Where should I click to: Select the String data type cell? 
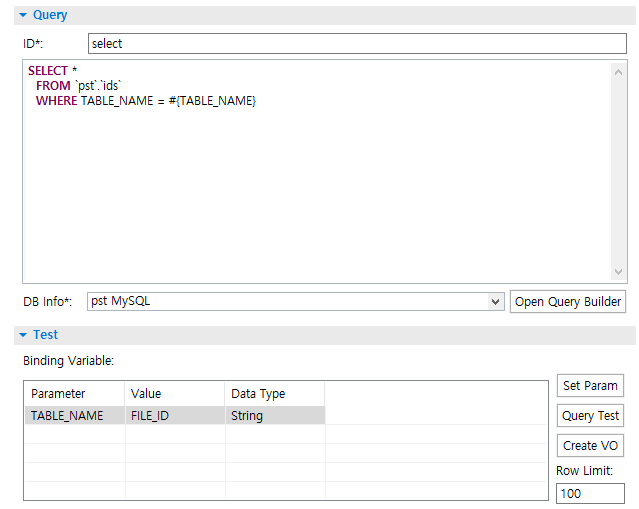pos(274,416)
